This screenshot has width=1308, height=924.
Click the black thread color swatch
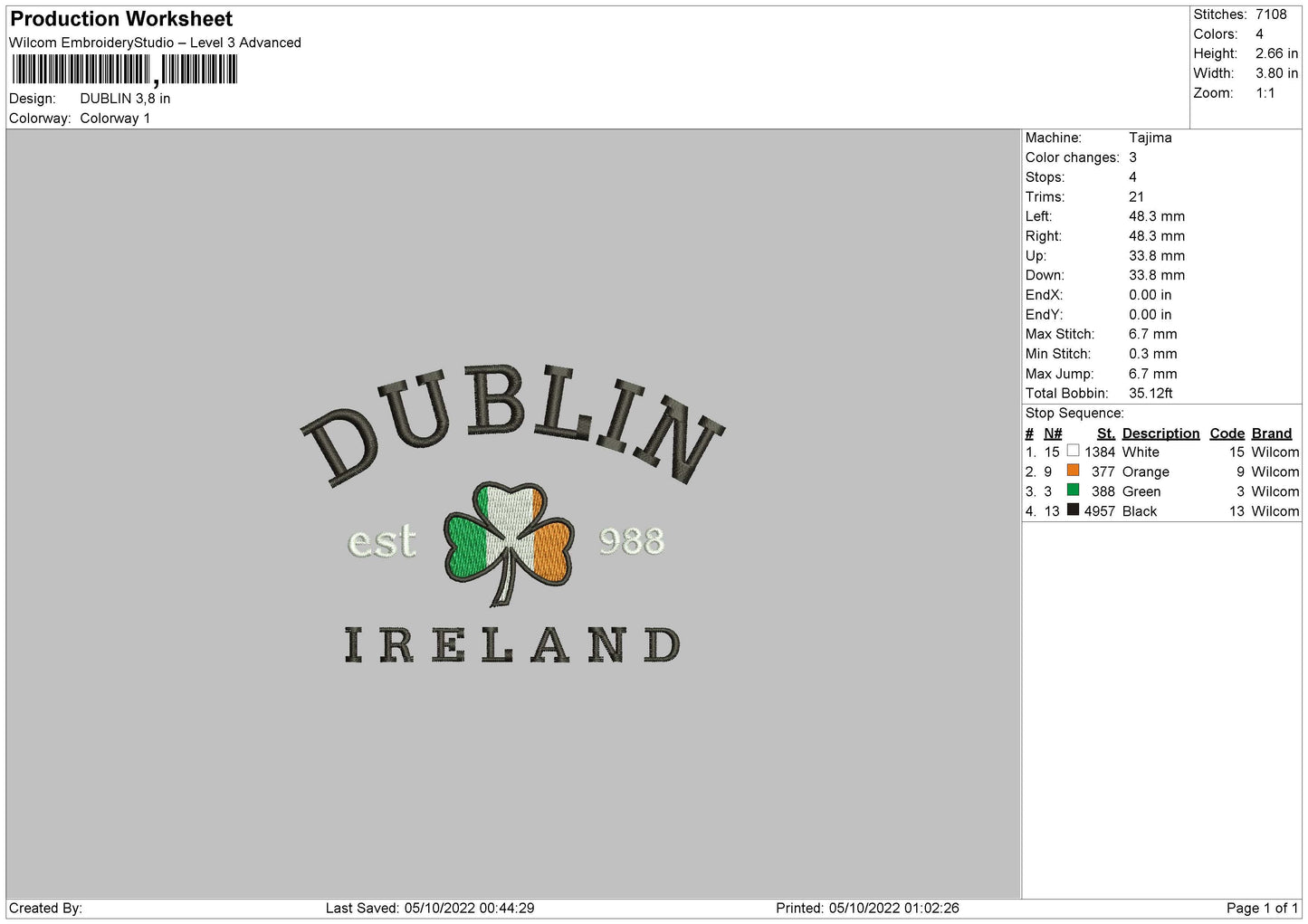(1073, 510)
